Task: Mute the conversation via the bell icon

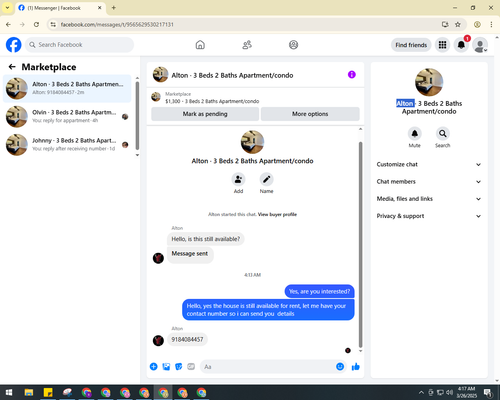Action: click(x=414, y=134)
